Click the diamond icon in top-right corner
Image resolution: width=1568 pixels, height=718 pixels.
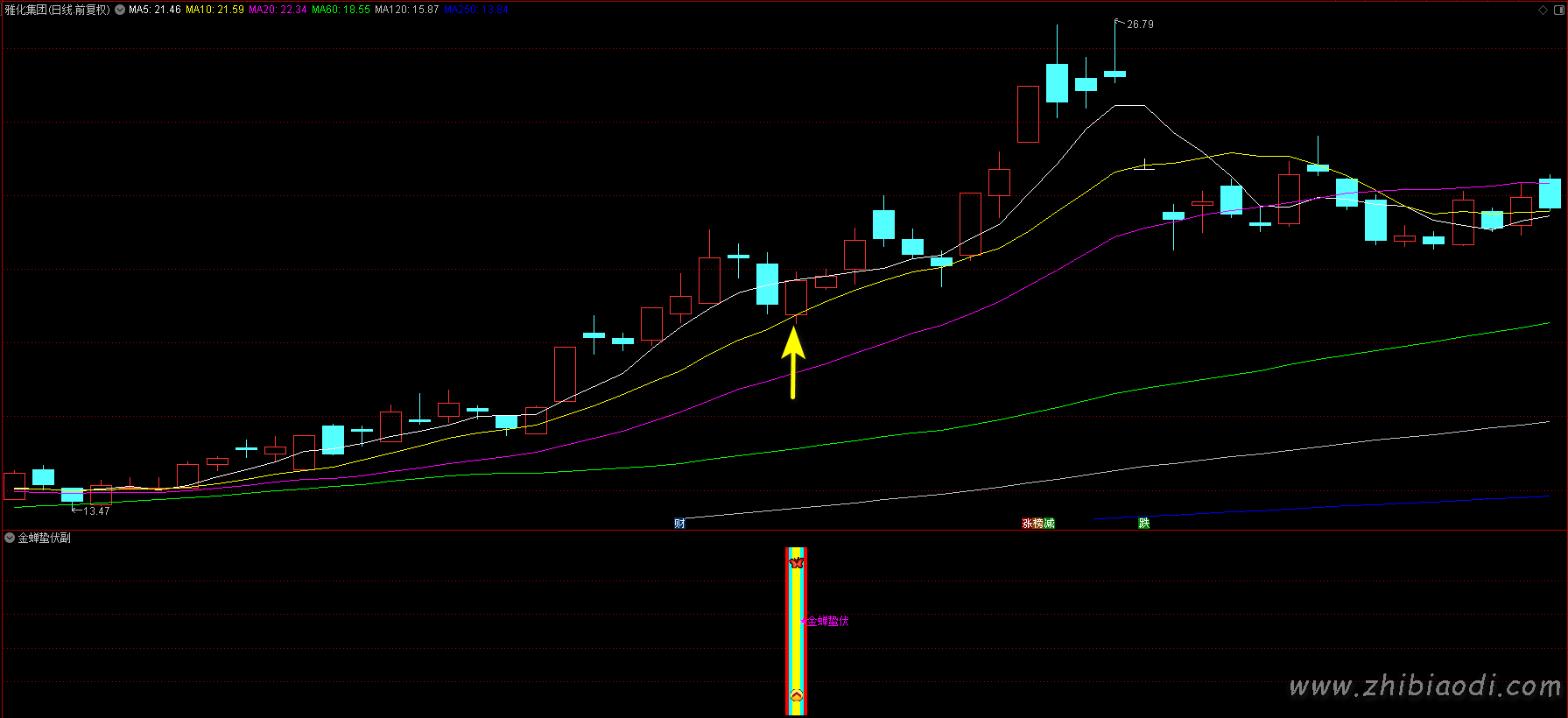1543,11
